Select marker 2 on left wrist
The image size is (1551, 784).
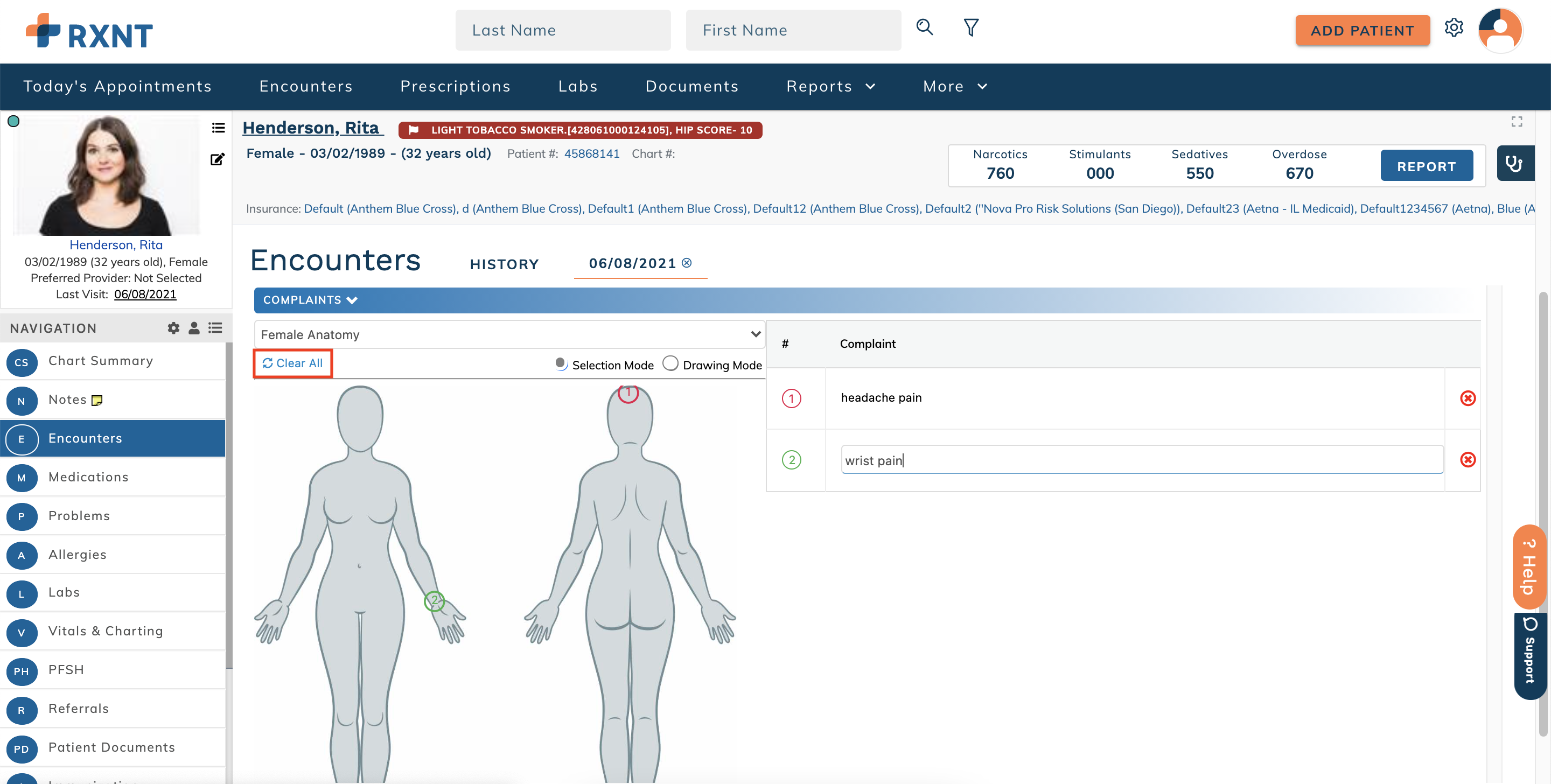[434, 600]
